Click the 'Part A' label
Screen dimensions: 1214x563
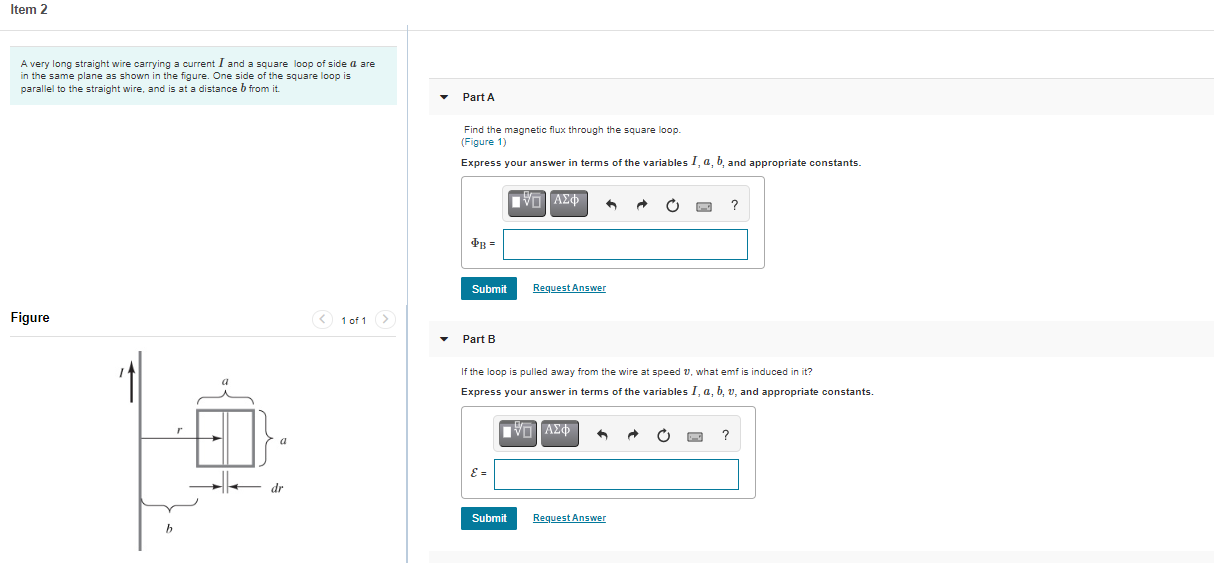479,97
